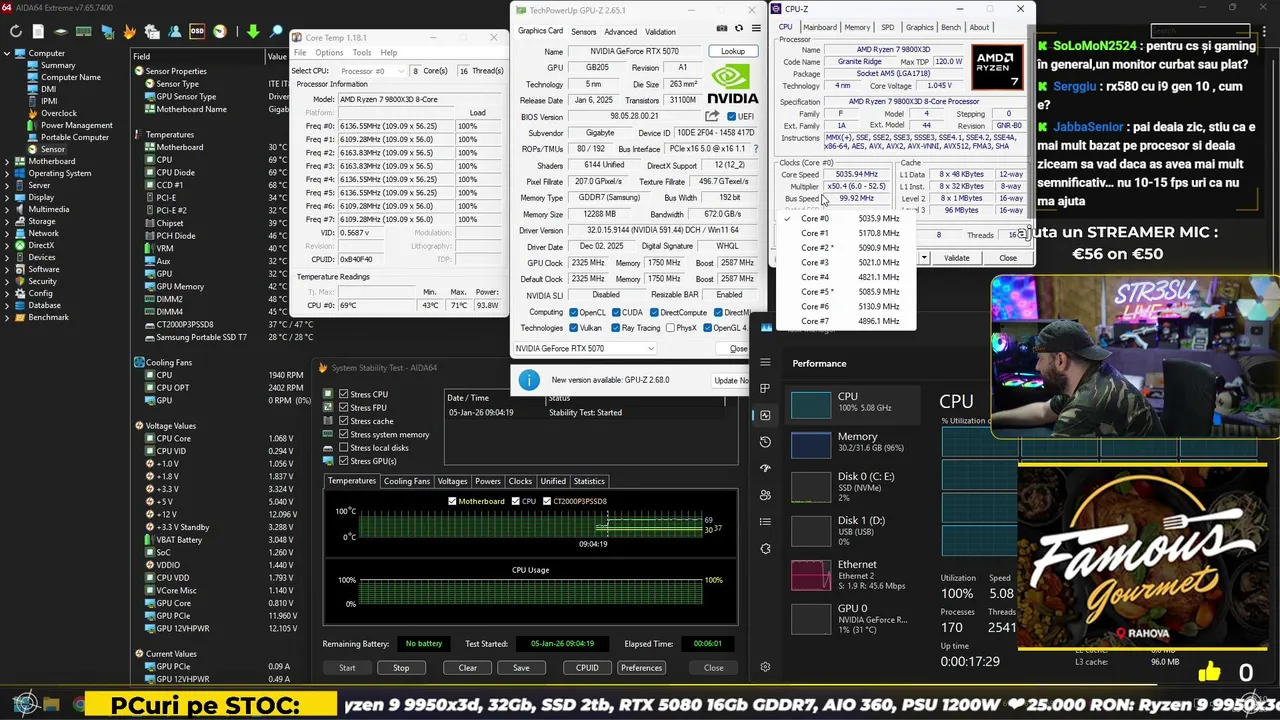Viewport: 1280px width, 720px height.
Task: Enable Stress local disks checkbox
Action: click(x=343, y=448)
